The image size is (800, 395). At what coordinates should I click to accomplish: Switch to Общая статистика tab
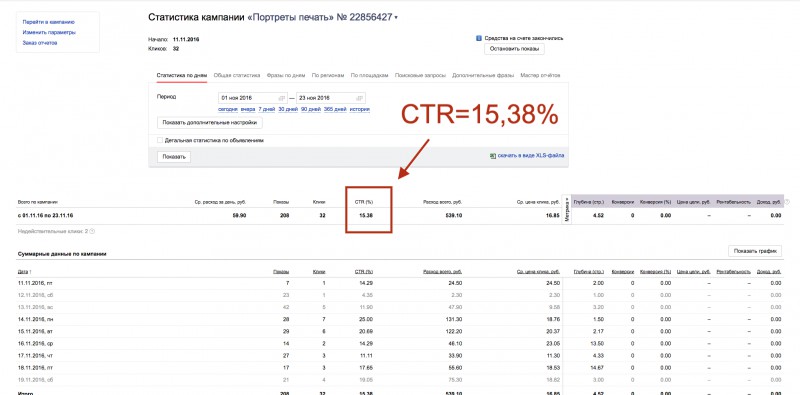pyautogui.click(x=237, y=76)
